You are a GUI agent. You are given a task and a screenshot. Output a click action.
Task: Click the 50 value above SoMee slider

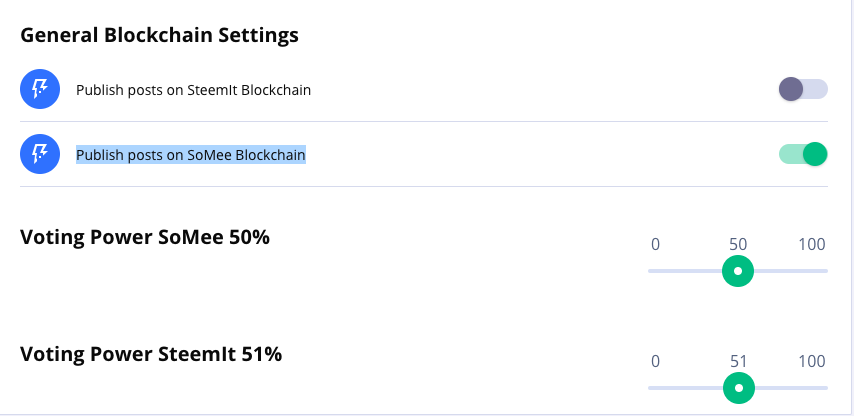(738, 245)
